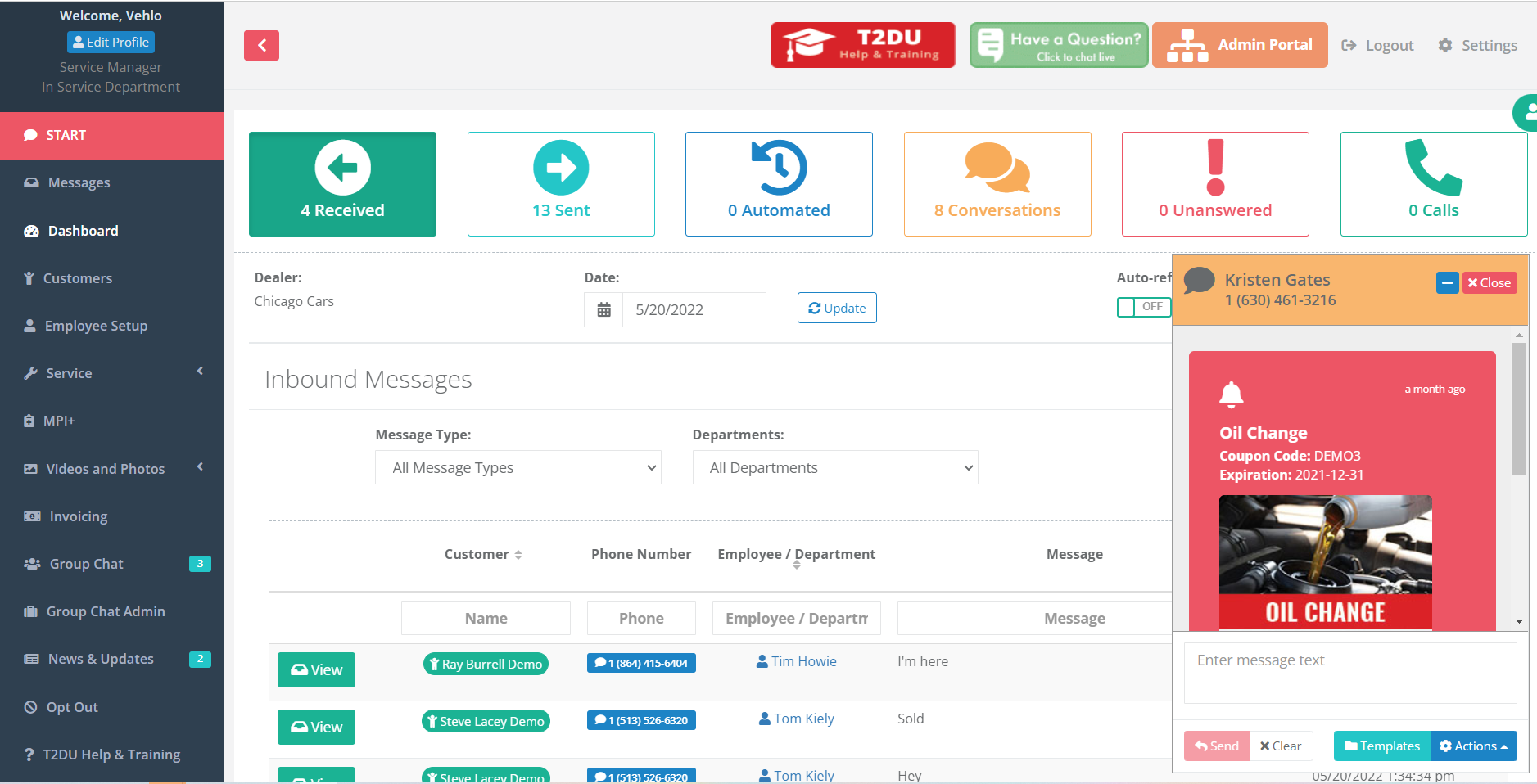The width and height of the screenshot is (1537, 784).
Task: Click the 0 Unanswered alert tile
Action: click(1215, 183)
